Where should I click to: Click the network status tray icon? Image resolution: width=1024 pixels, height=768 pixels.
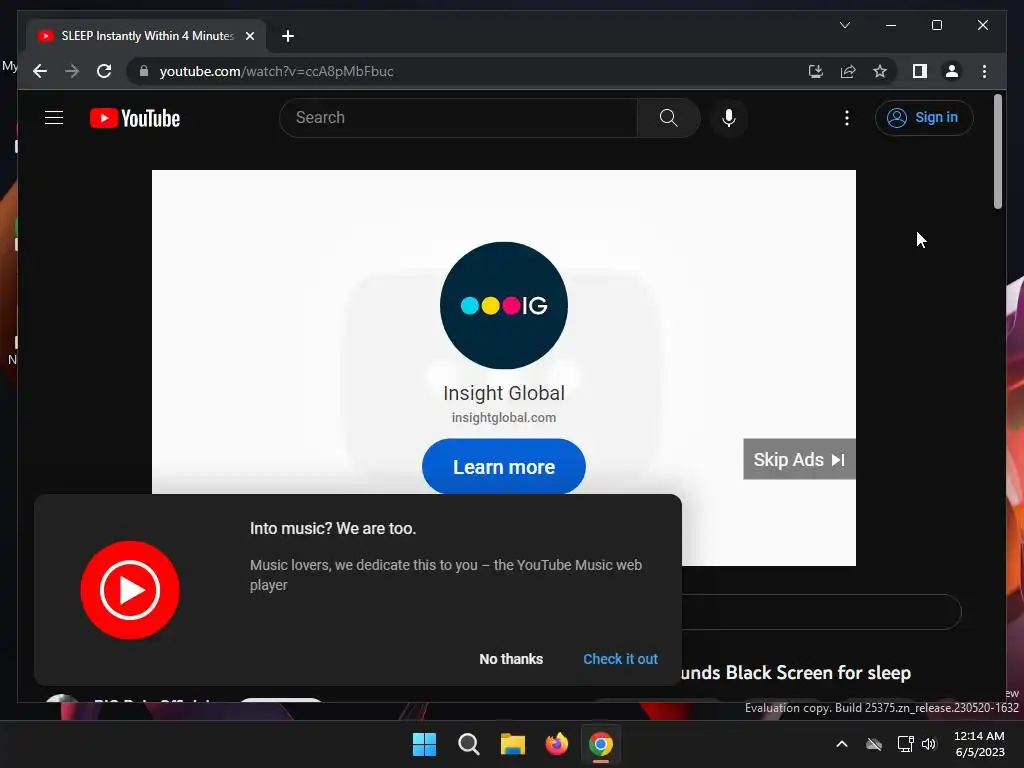(x=905, y=744)
